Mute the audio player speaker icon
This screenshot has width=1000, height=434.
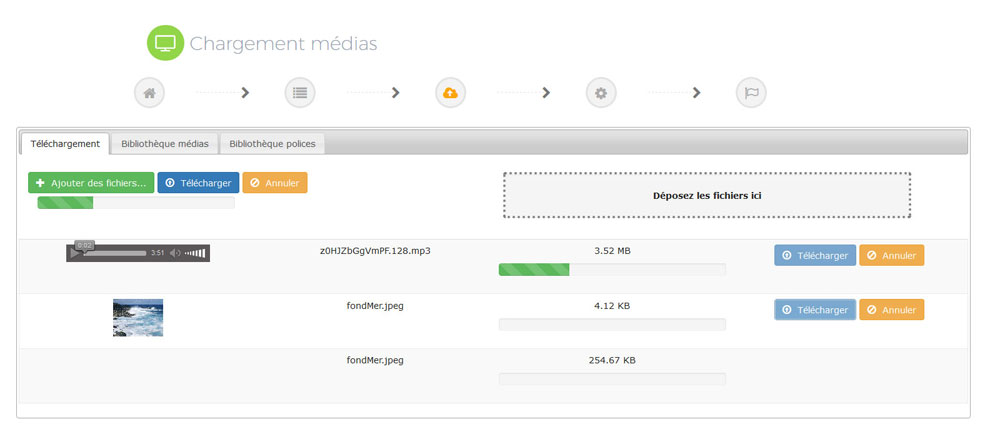pos(175,253)
